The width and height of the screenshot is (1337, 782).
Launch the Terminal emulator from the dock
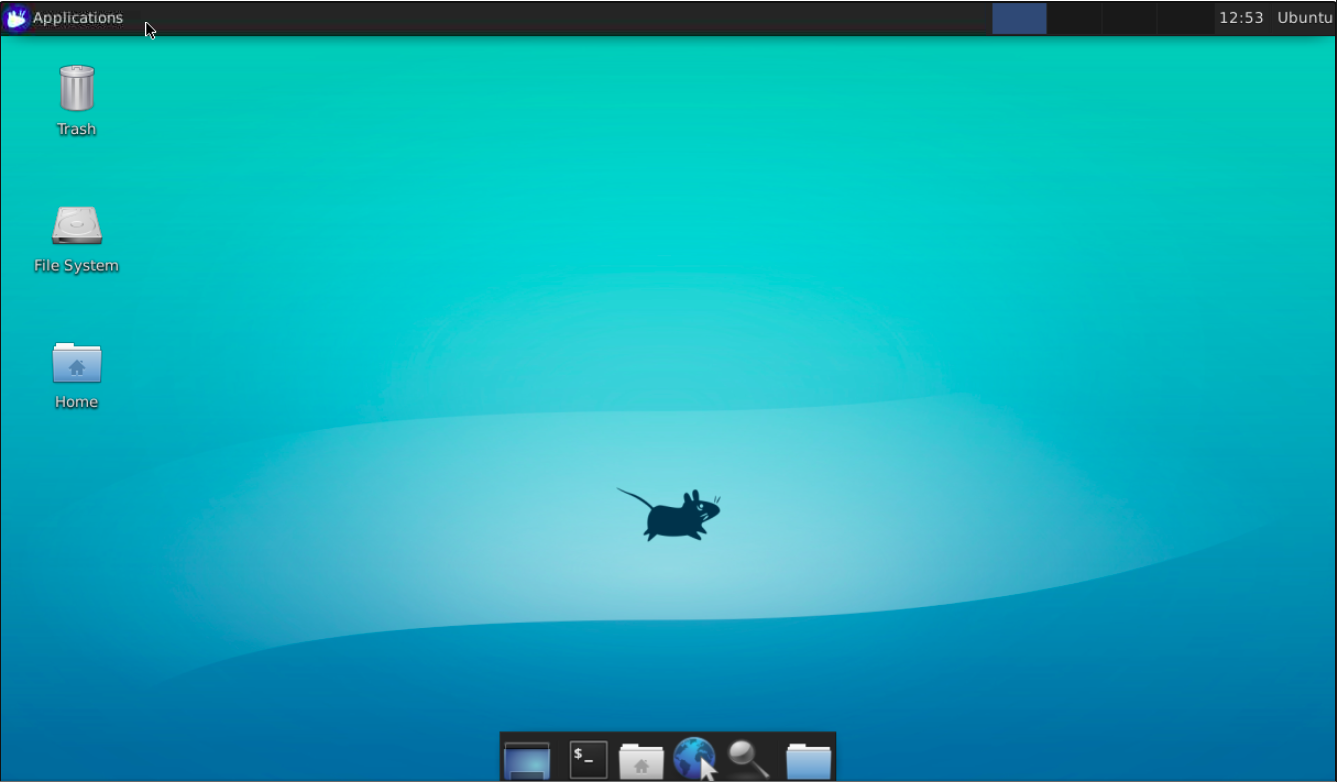pyautogui.click(x=588, y=759)
